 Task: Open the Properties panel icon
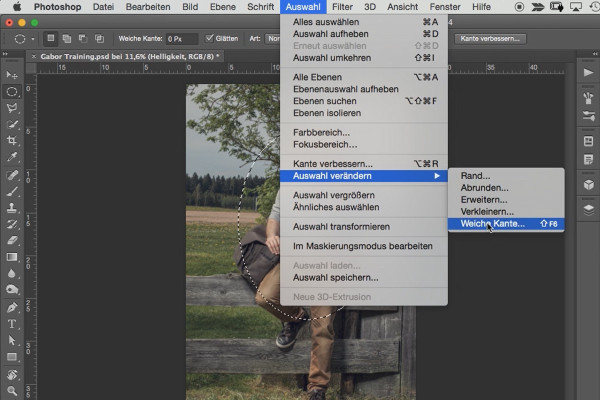pos(588,141)
